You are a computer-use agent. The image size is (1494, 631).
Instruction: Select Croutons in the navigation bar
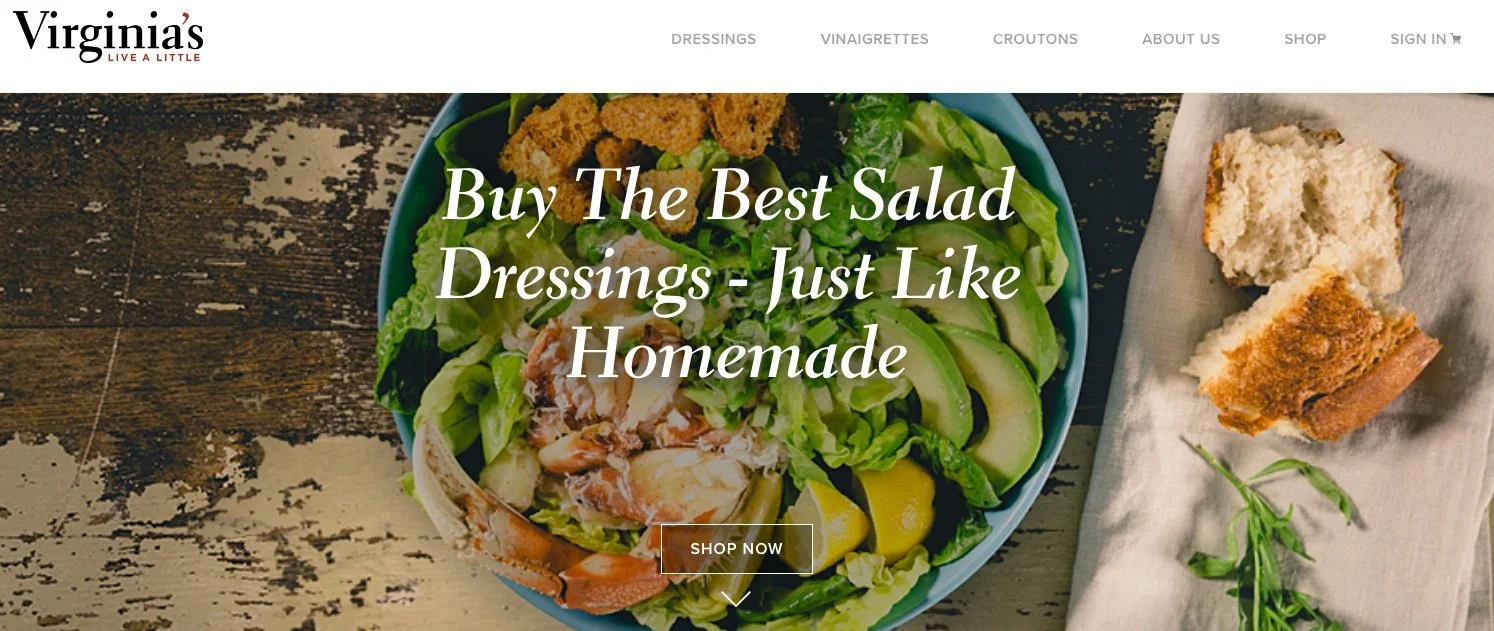1035,40
